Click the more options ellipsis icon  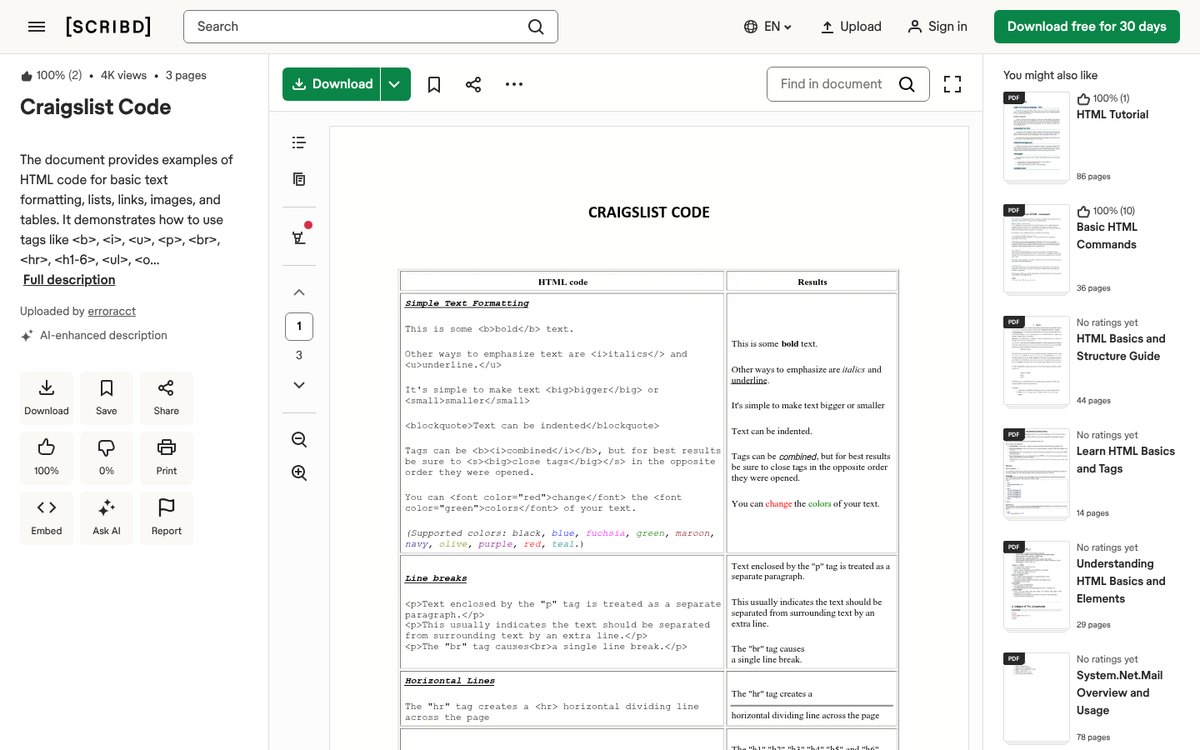coord(514,84)
